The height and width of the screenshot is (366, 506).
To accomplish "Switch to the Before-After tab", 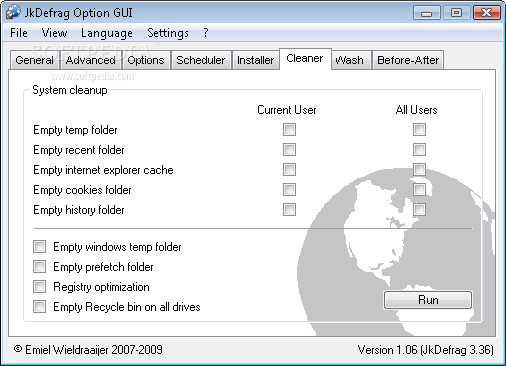I will tap(408, 60).
